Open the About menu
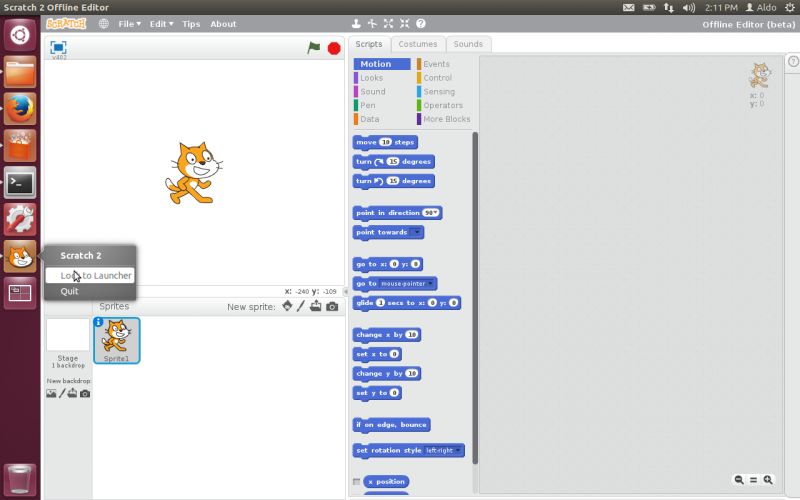The image size is (800, 500). point(223,24)
